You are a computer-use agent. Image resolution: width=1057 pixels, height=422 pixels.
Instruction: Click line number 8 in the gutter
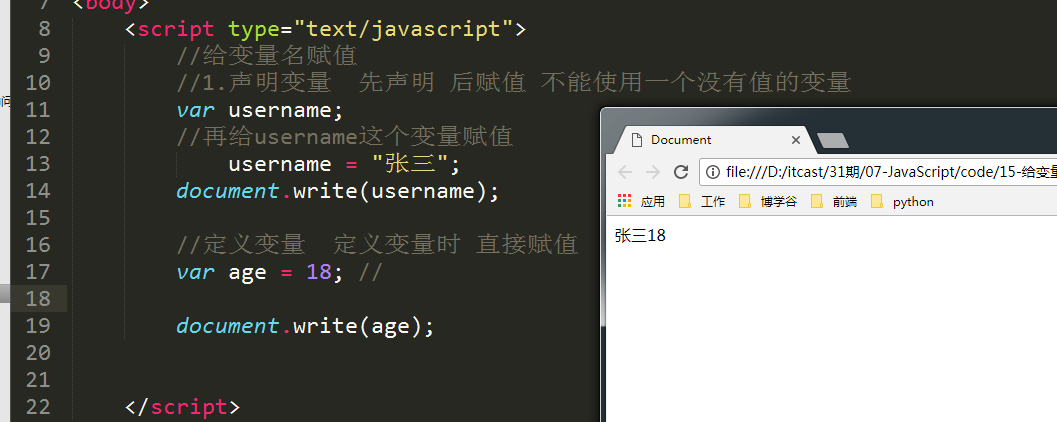coord(44,29)
